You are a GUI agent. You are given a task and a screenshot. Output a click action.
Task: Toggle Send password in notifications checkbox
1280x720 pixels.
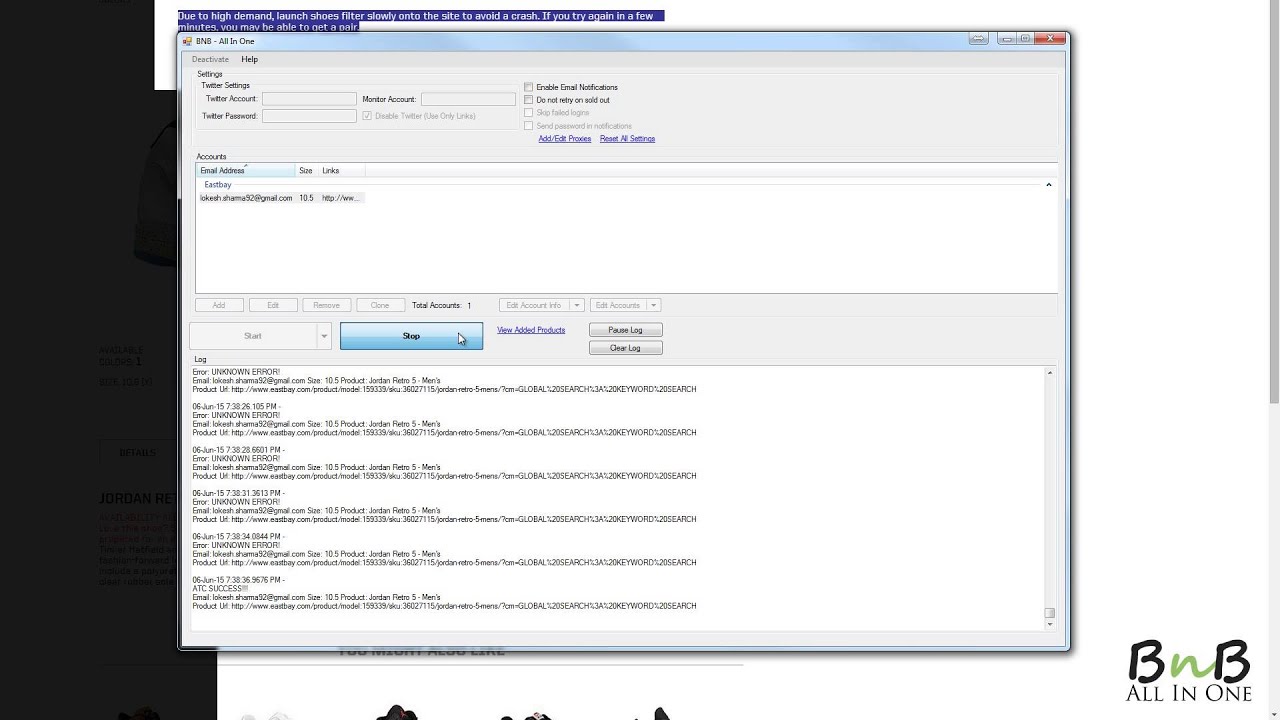(x=529, y=126)
